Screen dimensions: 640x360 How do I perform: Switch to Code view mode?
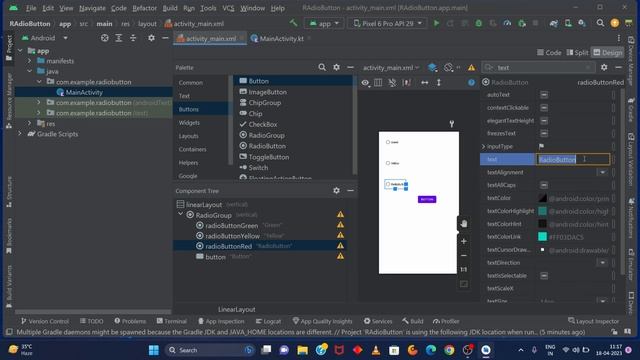tap(549, 53)
